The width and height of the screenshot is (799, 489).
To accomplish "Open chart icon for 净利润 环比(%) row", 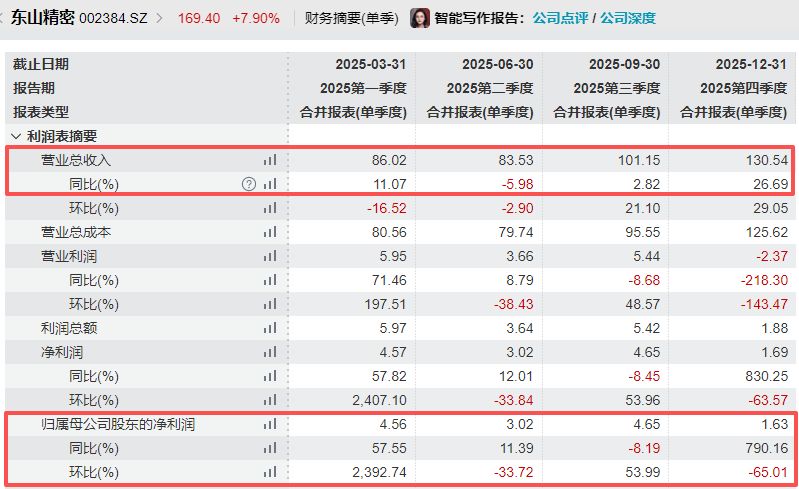I will [270, 400].
